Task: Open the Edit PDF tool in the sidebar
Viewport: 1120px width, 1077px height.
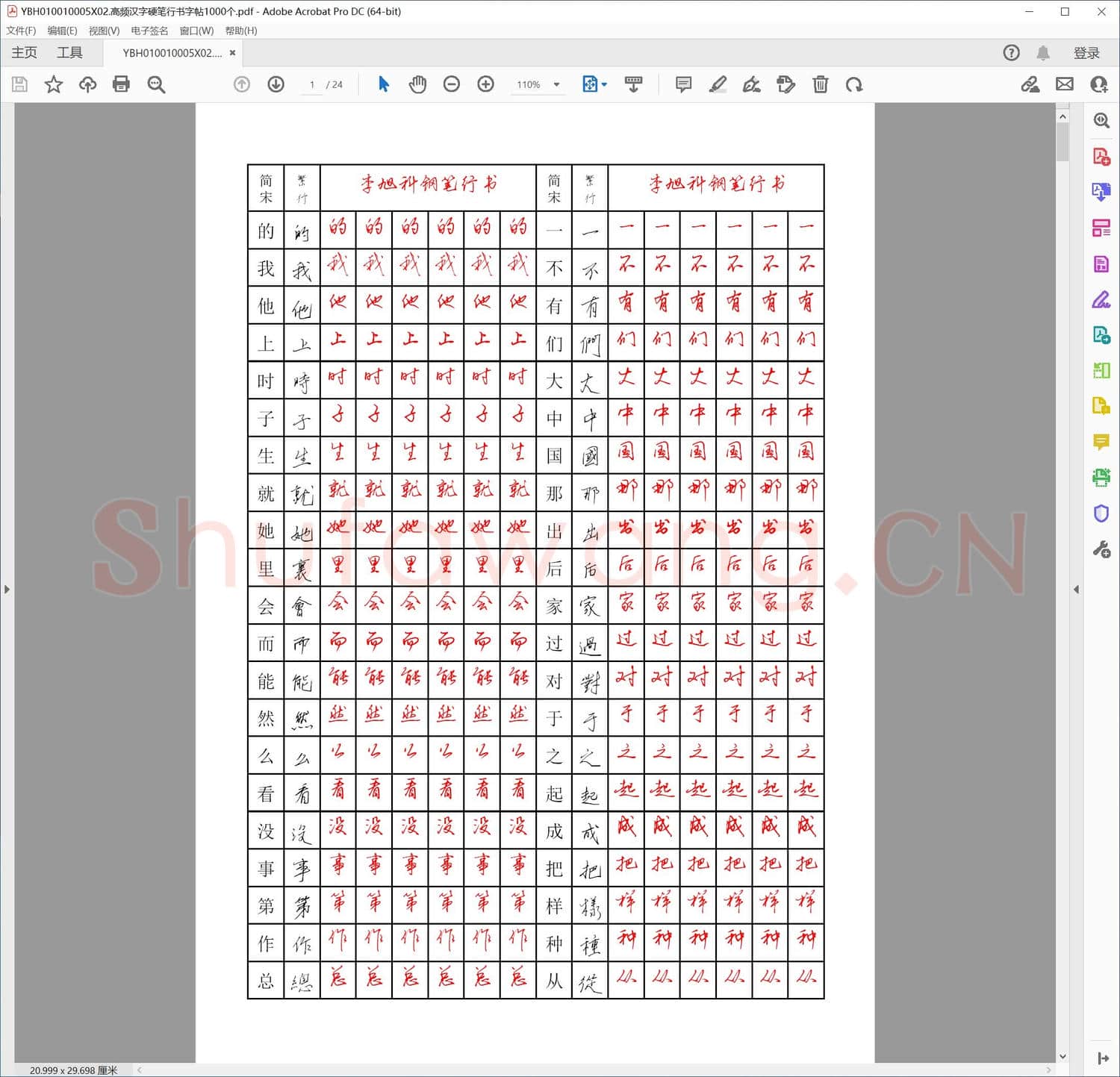Action: (1101, 263)
